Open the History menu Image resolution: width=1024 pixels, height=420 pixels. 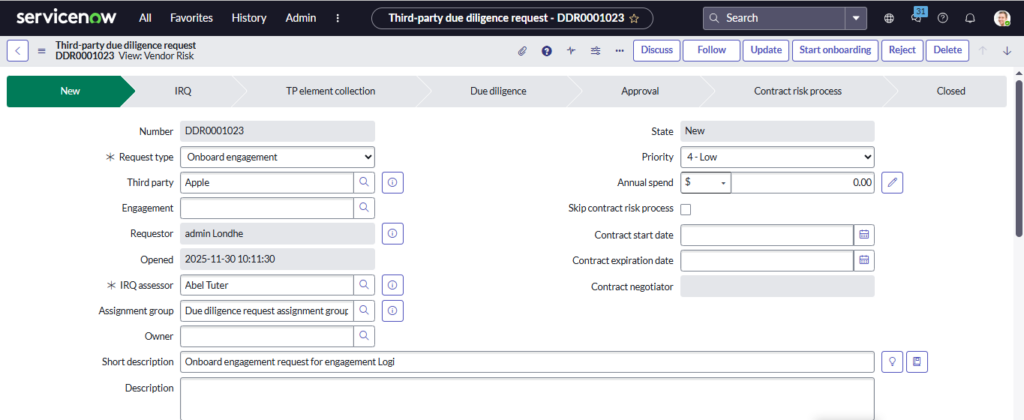pyautogui.click(x=248, y=18)
